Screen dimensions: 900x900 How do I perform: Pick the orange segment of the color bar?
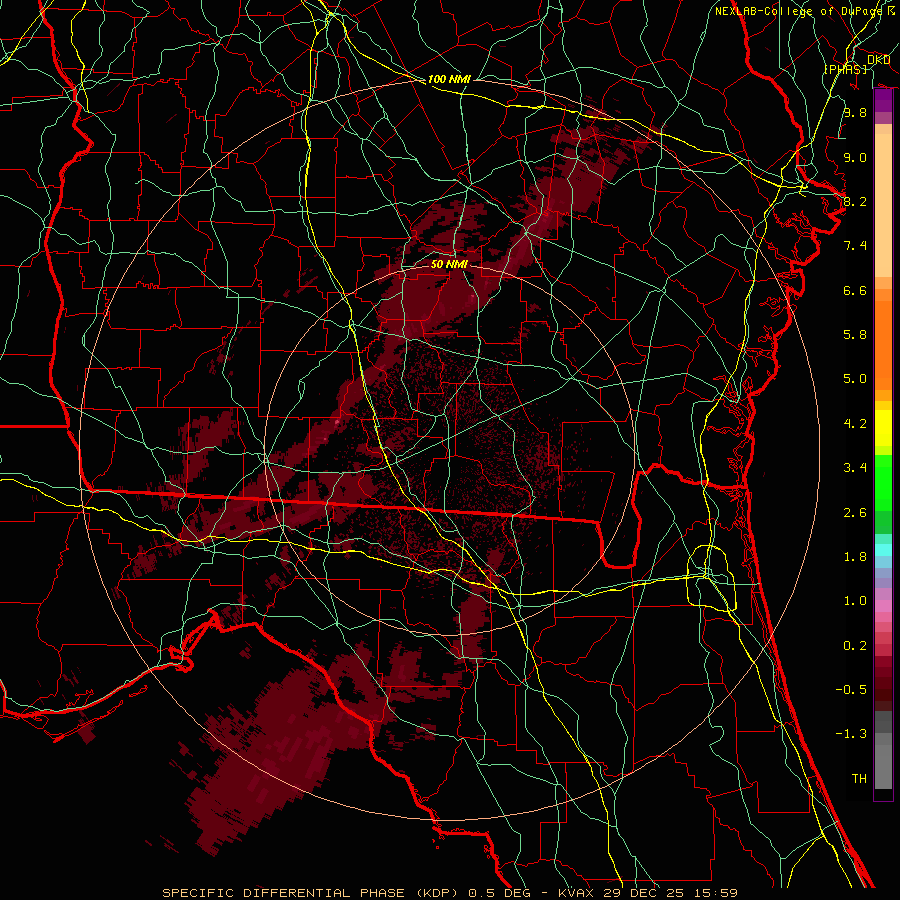pyautogui.click(x=883, y=346)
